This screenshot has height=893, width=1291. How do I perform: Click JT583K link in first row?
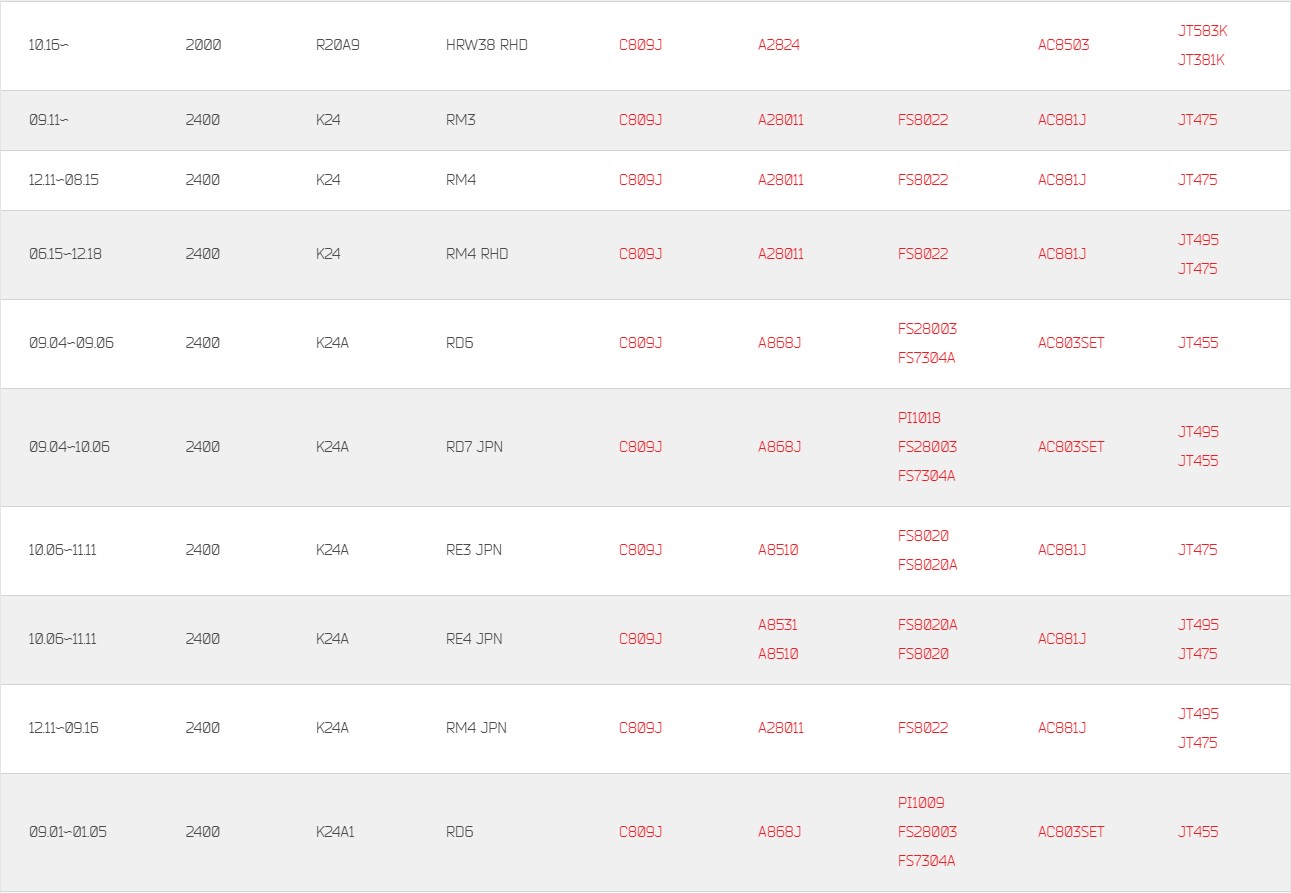[x=1202, y=31]
